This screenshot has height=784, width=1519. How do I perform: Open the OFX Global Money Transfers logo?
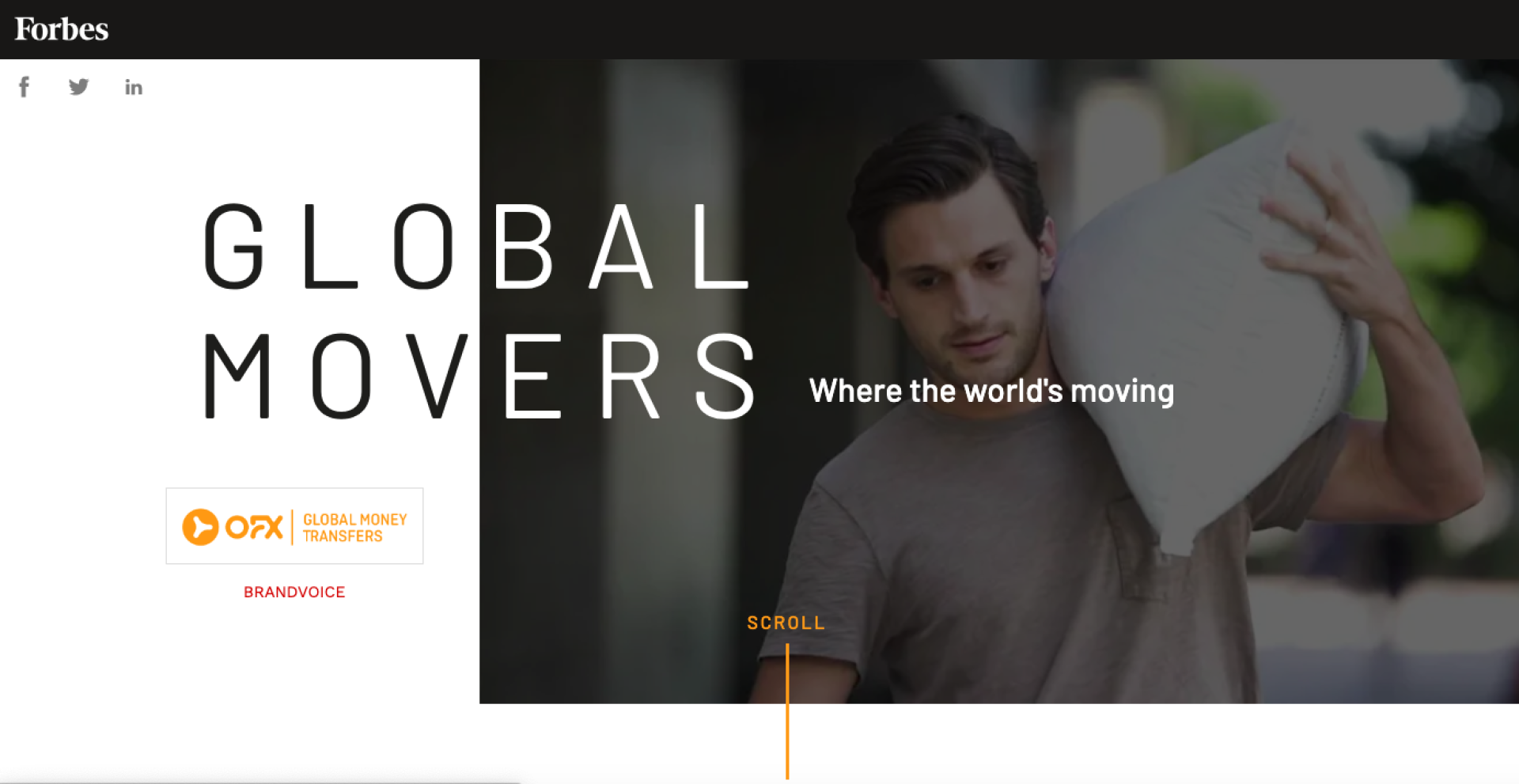294,526
